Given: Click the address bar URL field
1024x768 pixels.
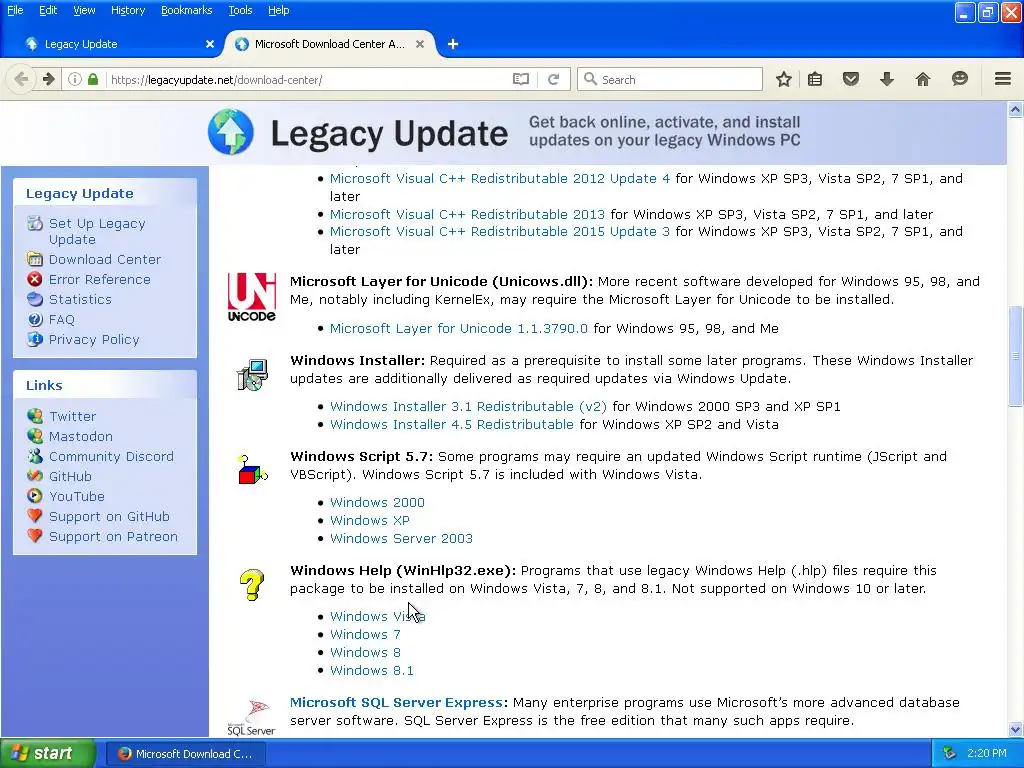Looking at the screenshot, I should click(x=307, y=79).
